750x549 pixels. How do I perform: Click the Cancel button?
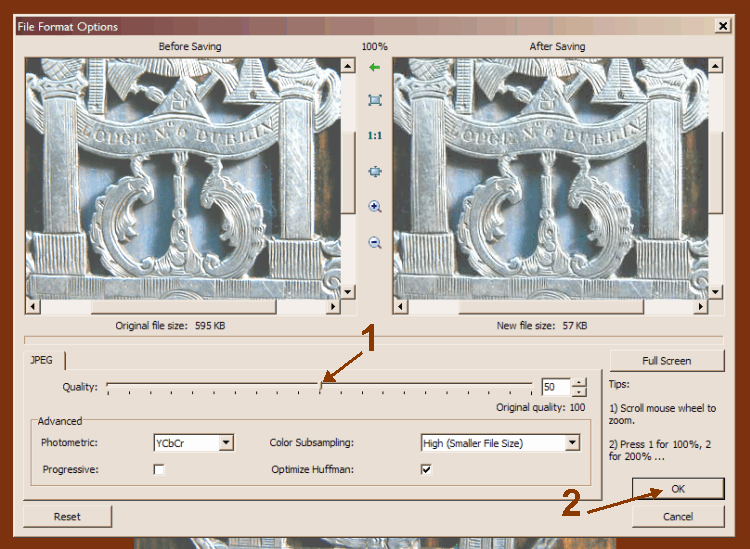(678, 516)
